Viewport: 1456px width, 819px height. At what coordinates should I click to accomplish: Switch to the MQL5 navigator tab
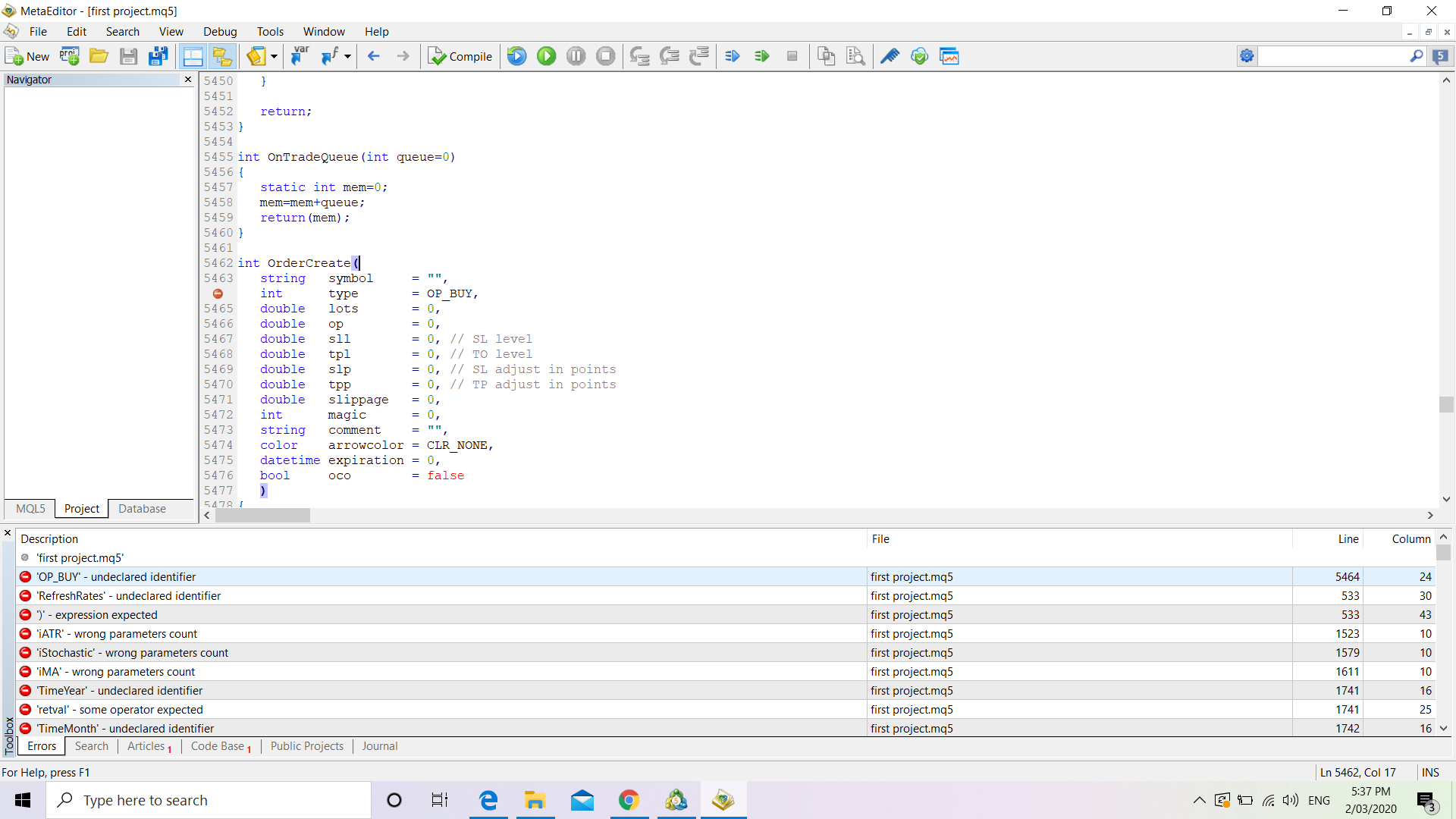30,509
